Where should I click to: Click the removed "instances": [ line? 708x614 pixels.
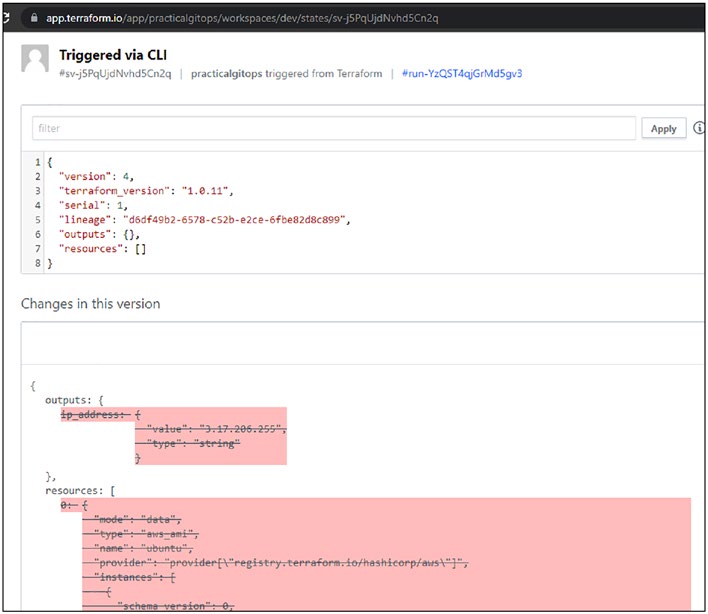pos(129,577)
